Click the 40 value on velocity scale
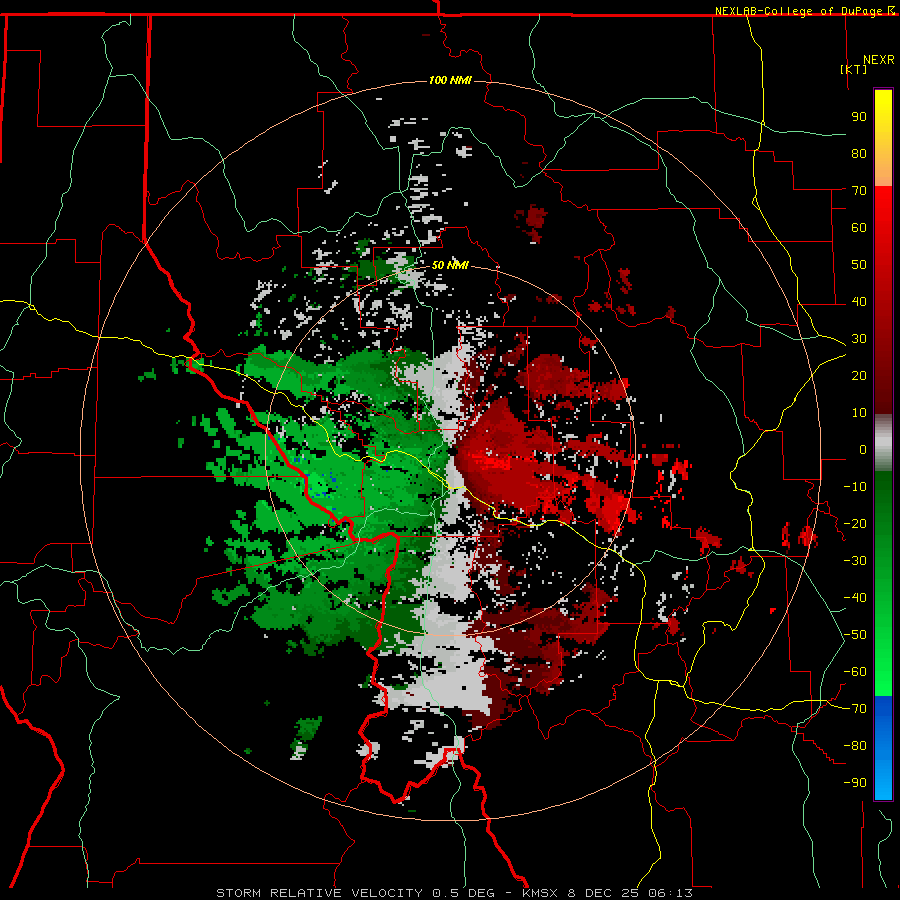Image resolution: width=900 pixels, height=900 pixels. (x=859, y=301)
